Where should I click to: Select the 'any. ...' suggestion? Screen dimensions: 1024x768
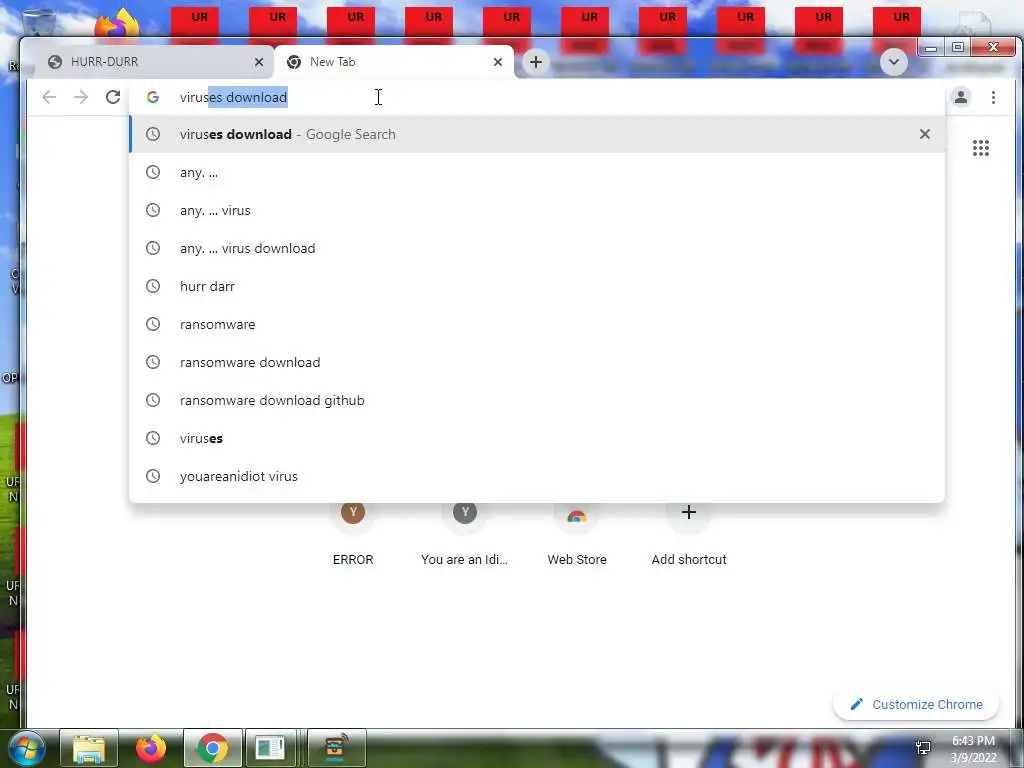(x=537, y=172)
